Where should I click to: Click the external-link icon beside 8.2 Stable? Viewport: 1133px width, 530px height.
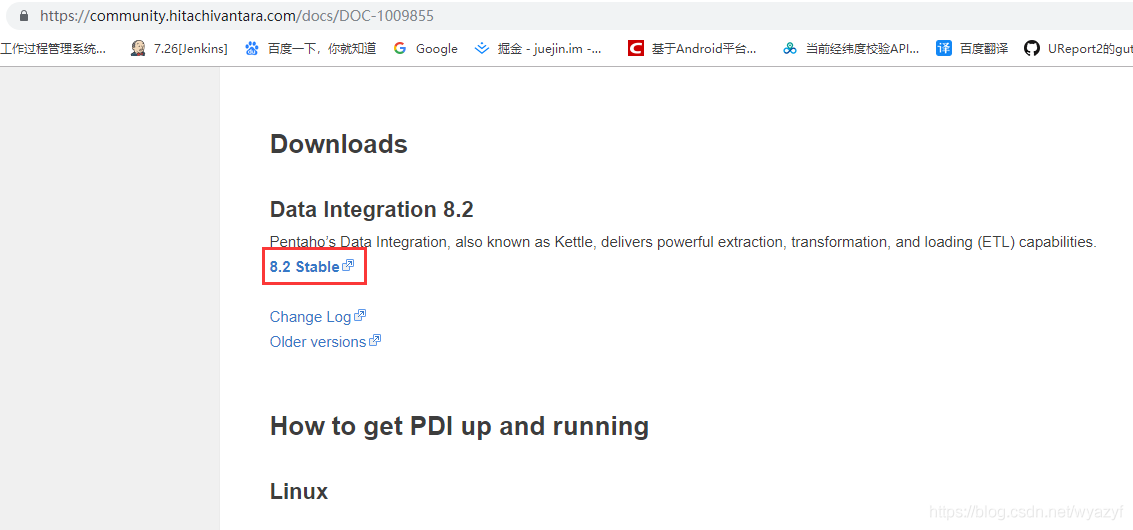(348, 266)
